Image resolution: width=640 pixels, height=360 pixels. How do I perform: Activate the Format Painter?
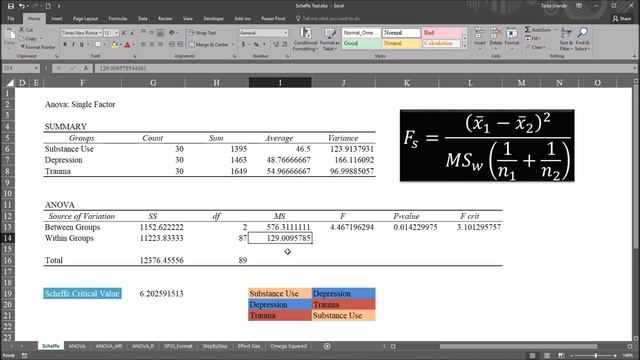point(37,47)
